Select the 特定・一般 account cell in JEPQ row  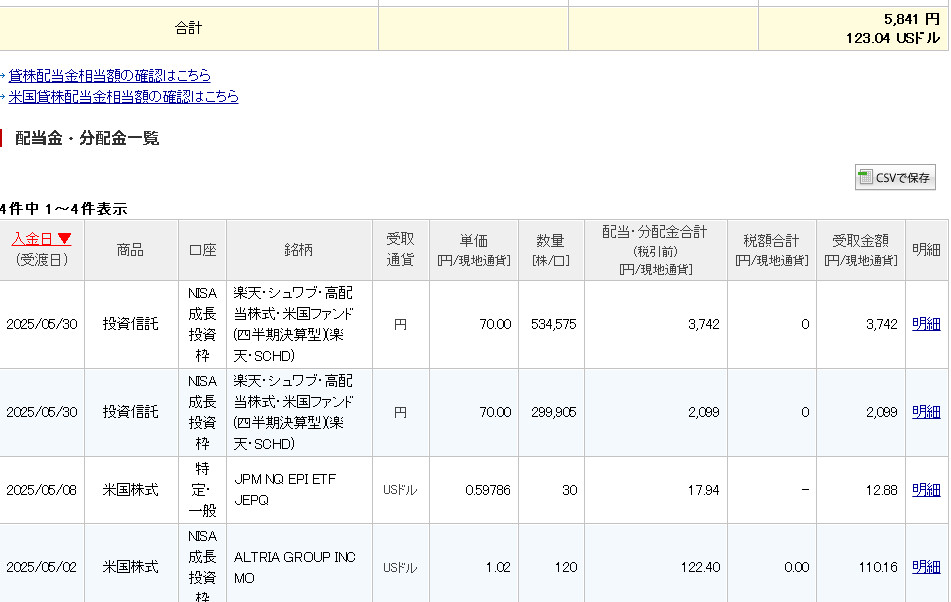pyautogui.click(x=203, y=489)
